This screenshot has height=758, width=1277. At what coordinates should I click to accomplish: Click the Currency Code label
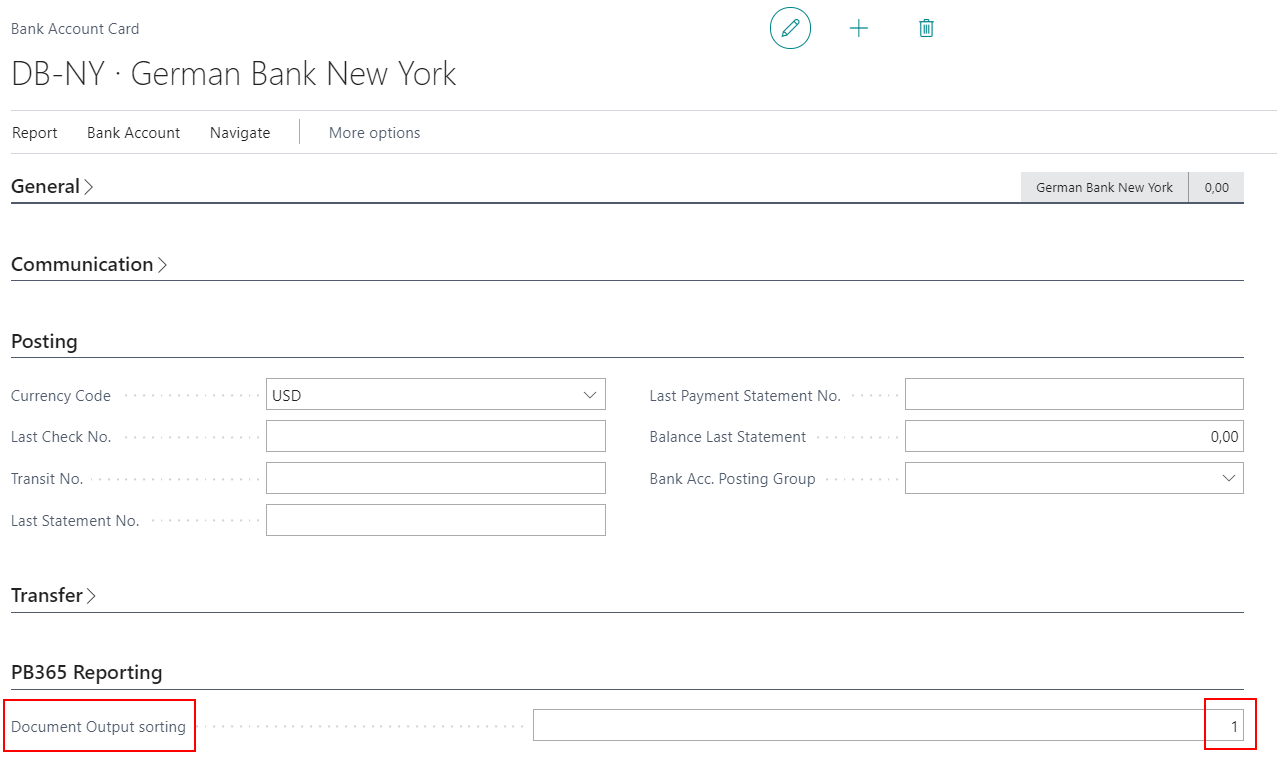pyautogui.click(x=61, y=396)
